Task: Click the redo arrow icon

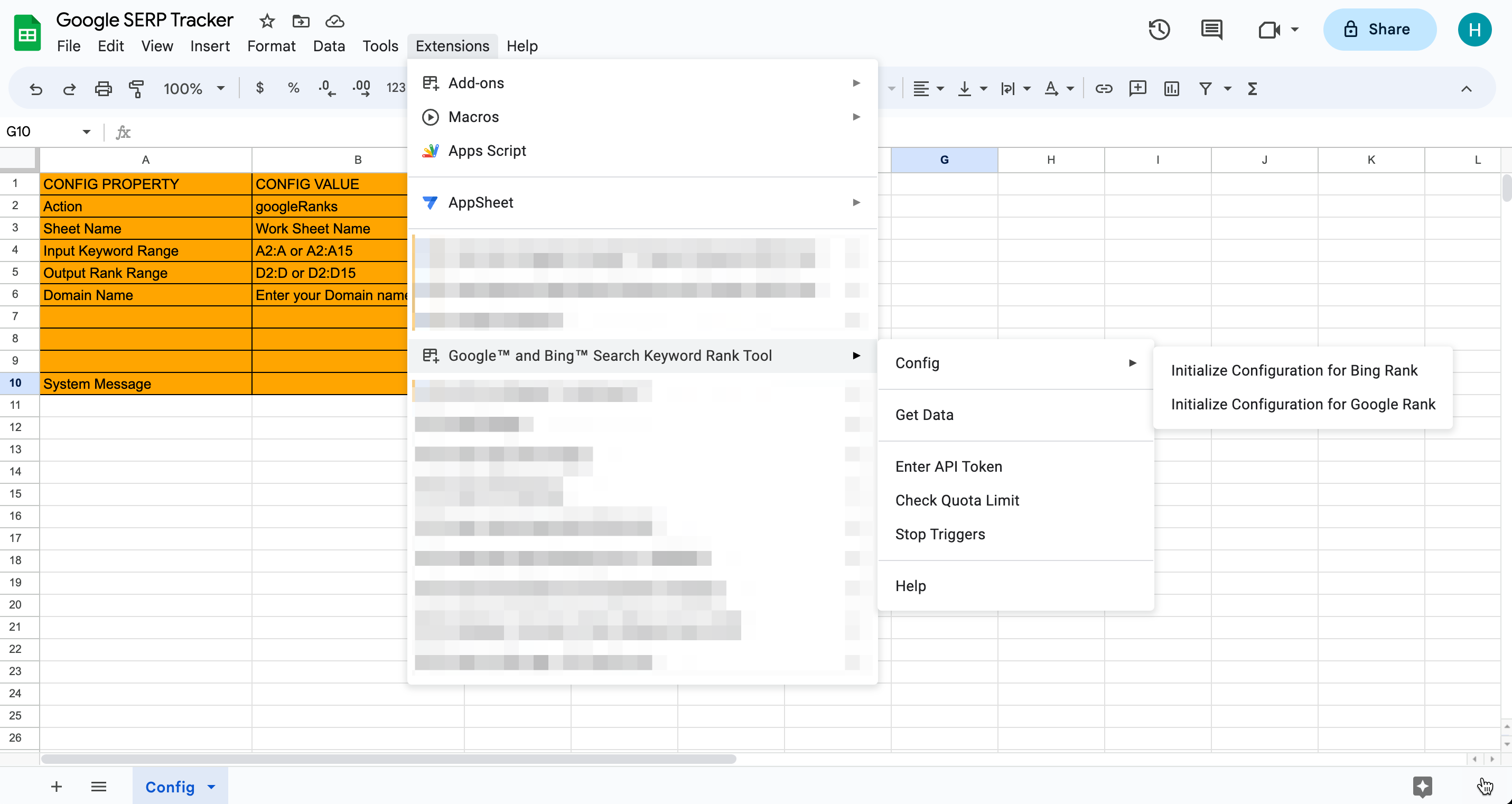Action: coord(69,89)
